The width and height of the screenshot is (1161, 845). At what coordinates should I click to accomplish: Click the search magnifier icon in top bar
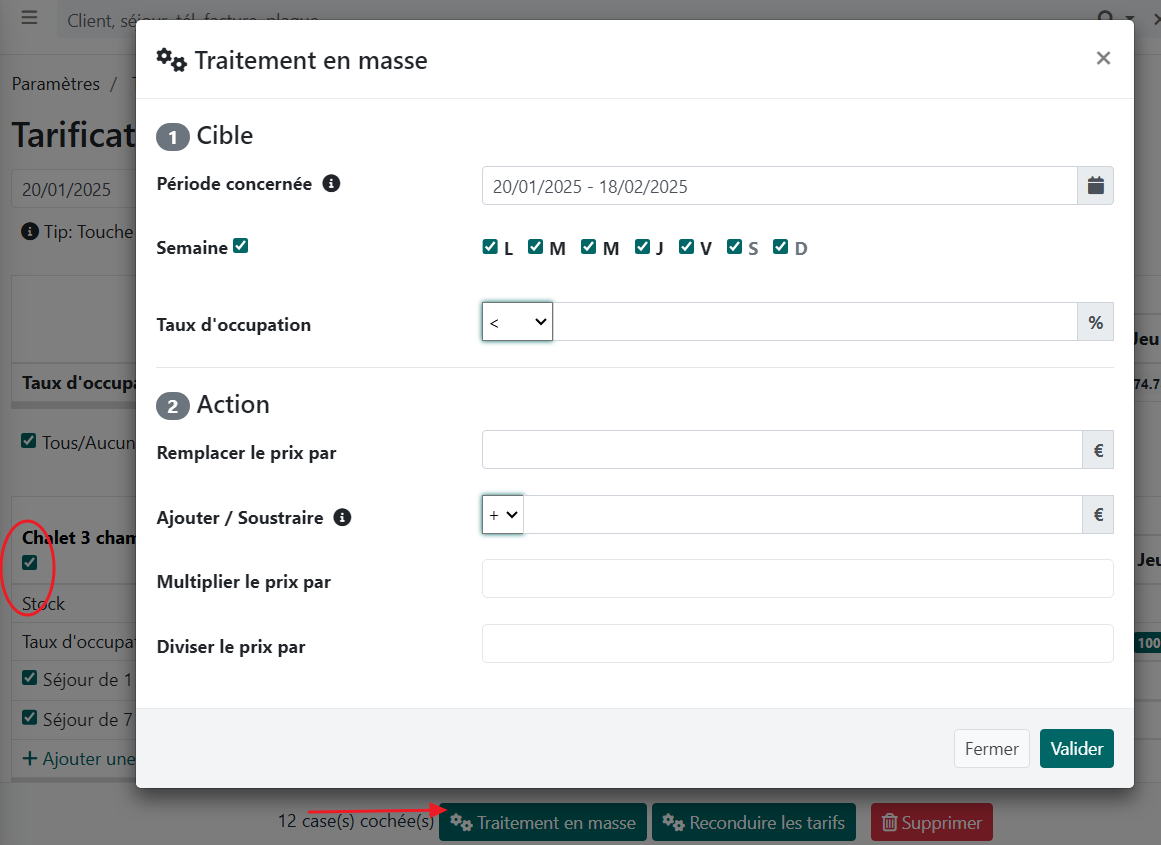click(x=1105, y=18)
